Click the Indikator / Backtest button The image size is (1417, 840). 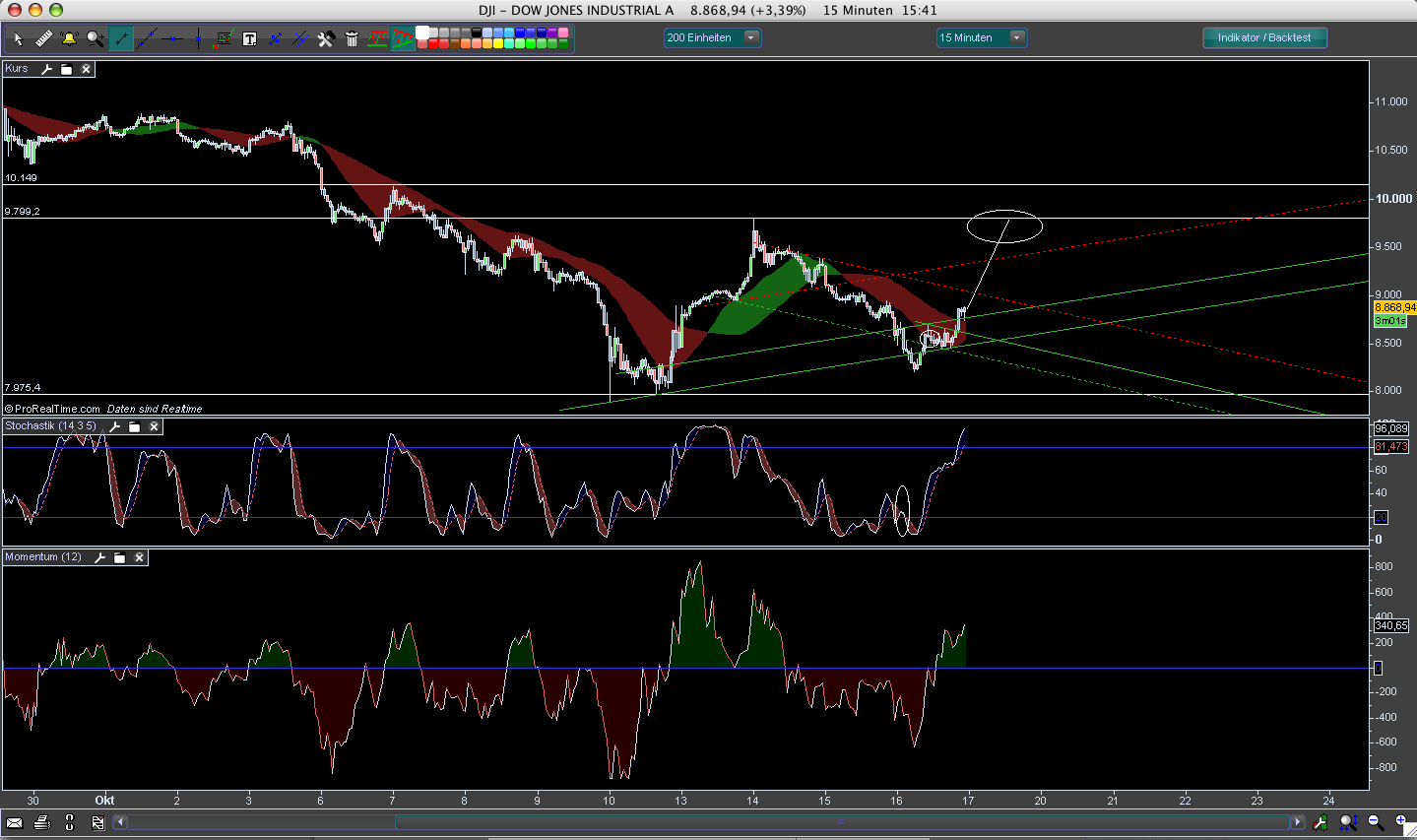click(x=1264, y=37)
